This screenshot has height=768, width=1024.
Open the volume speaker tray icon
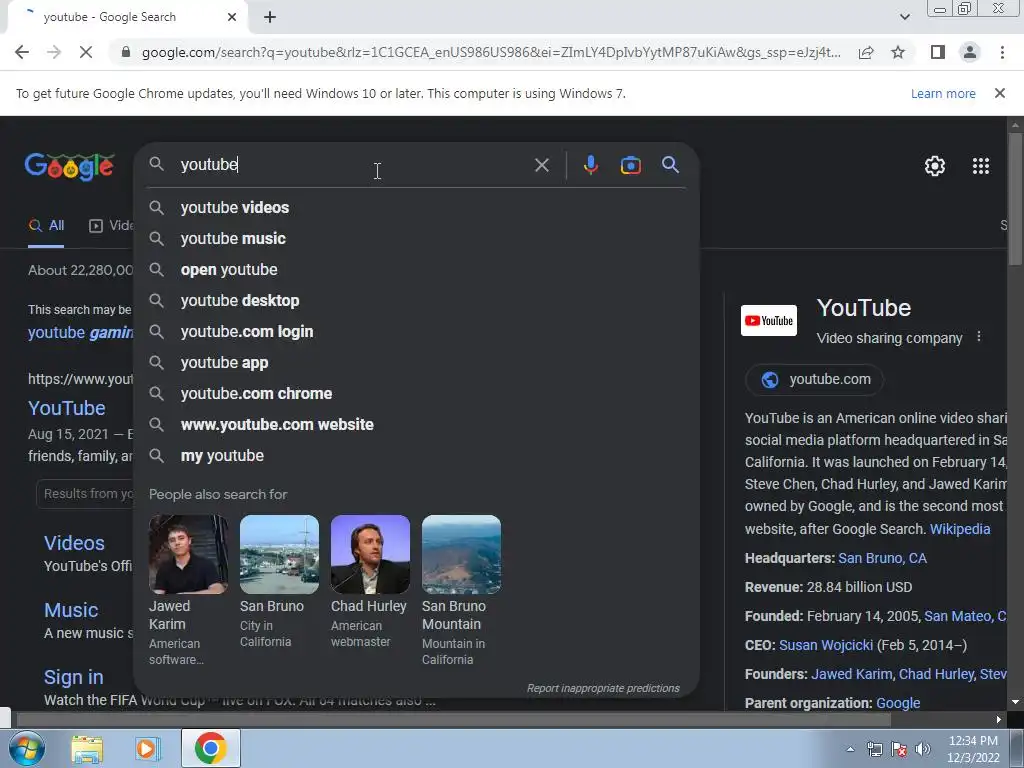pyautogui.click(x=922, y=749)
